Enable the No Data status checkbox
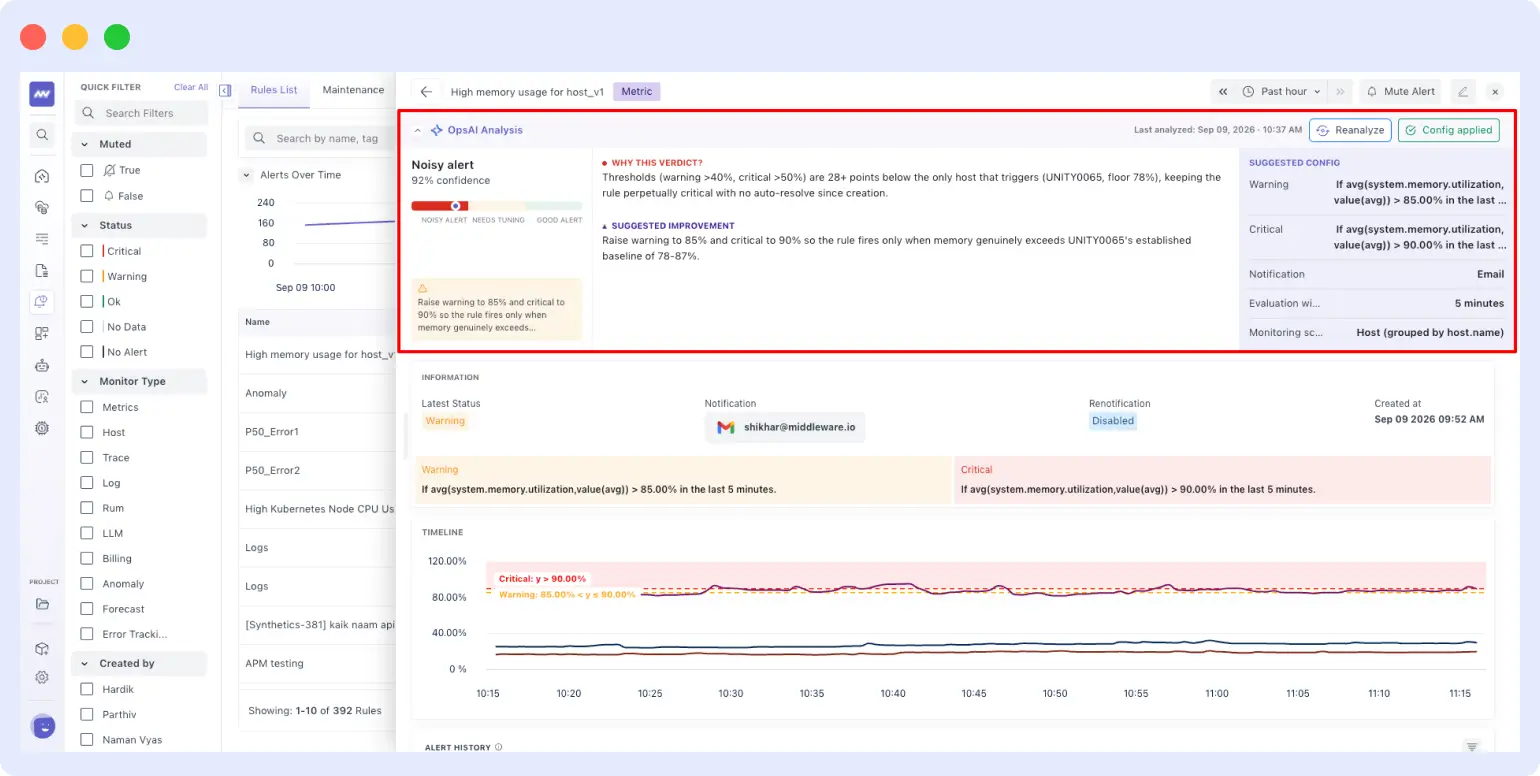The image size is (1540, 776). (x=87, y=327)
